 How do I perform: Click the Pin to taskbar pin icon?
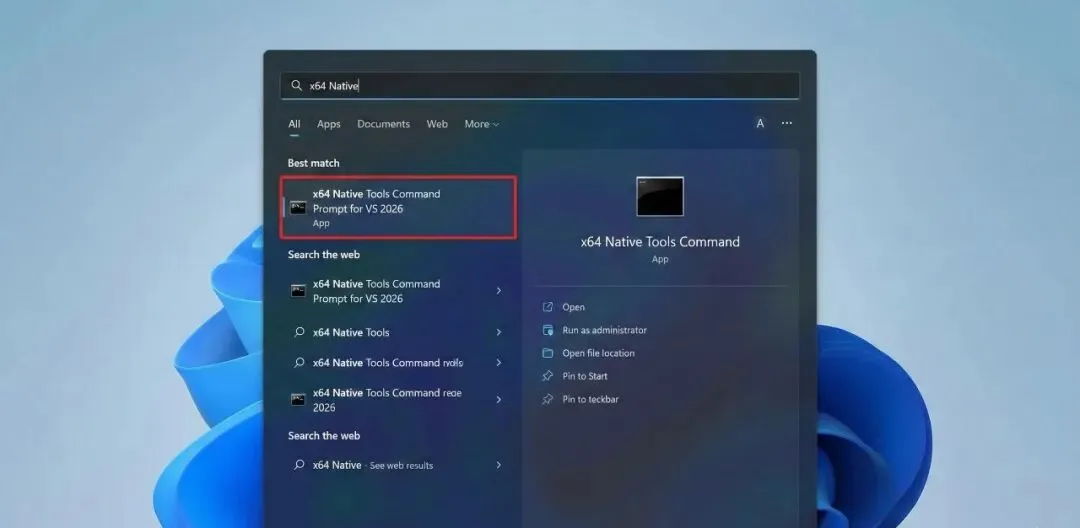coord(548,399)
